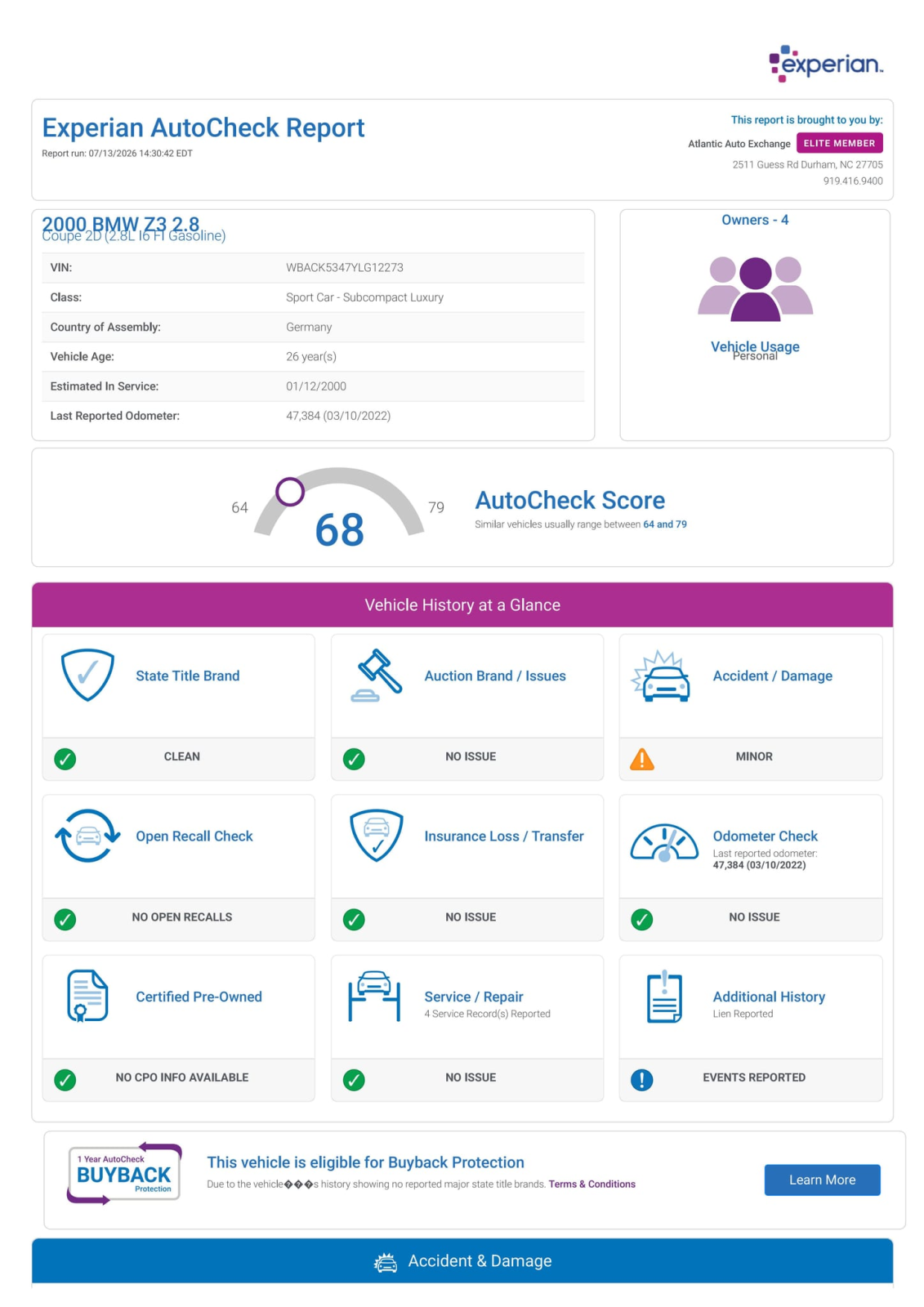The image size is (924, 1307).
Task: Click the report run timestamp
Action: pyautogui.click(x=117, y=154)
